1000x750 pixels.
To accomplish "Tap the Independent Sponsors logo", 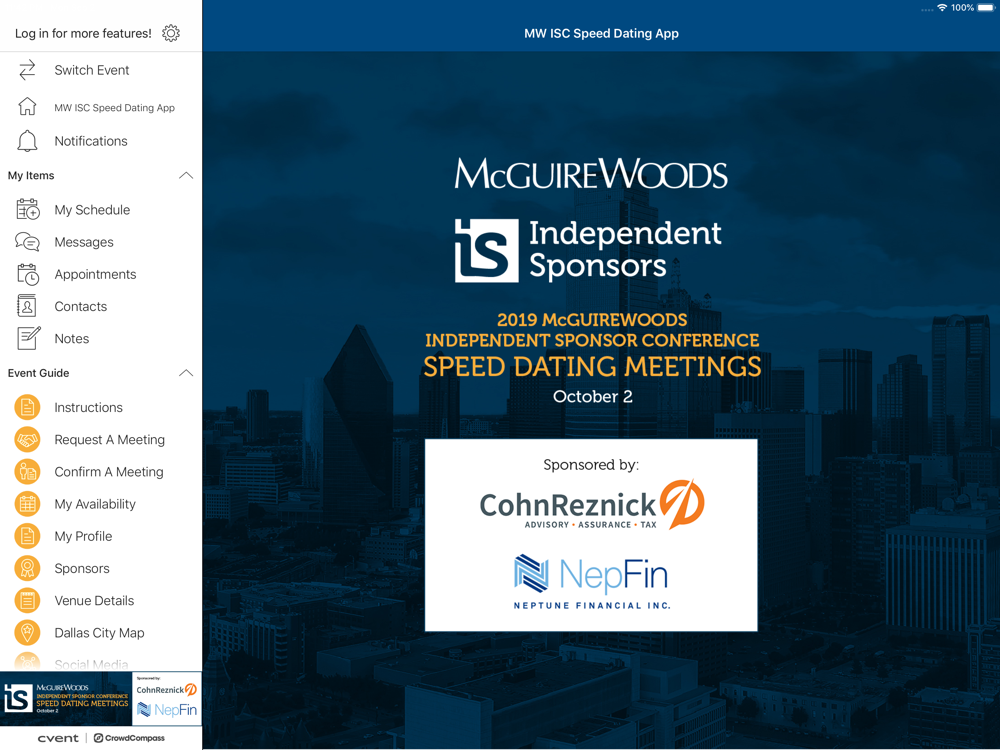I will coord(588,250).
